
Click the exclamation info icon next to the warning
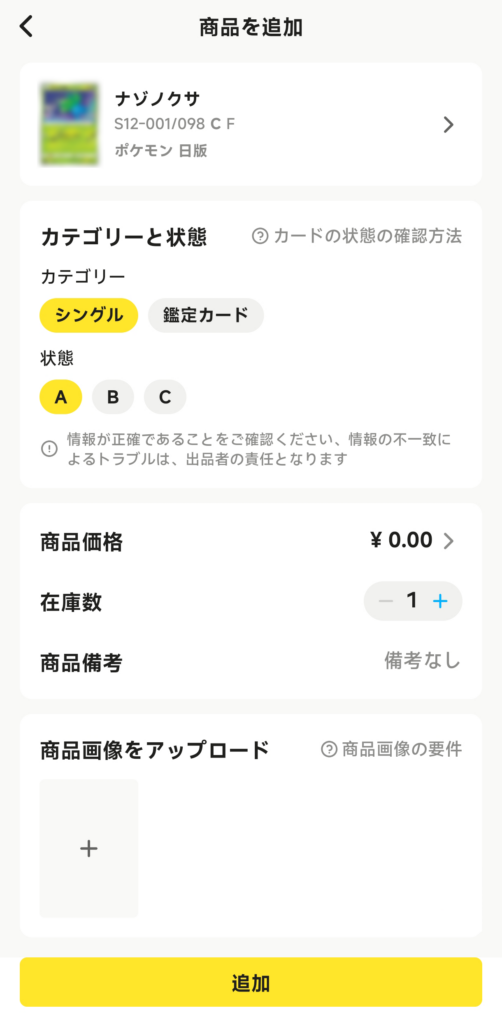pos(49,449)
